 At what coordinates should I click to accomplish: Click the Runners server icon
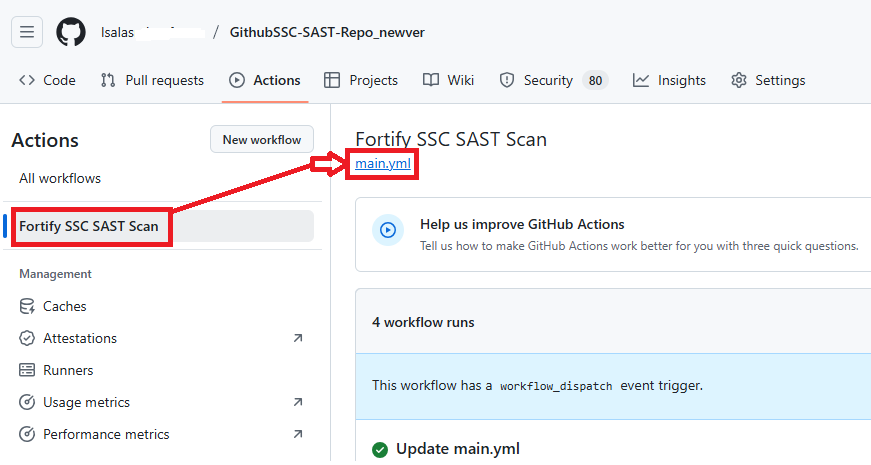[27, 370]
